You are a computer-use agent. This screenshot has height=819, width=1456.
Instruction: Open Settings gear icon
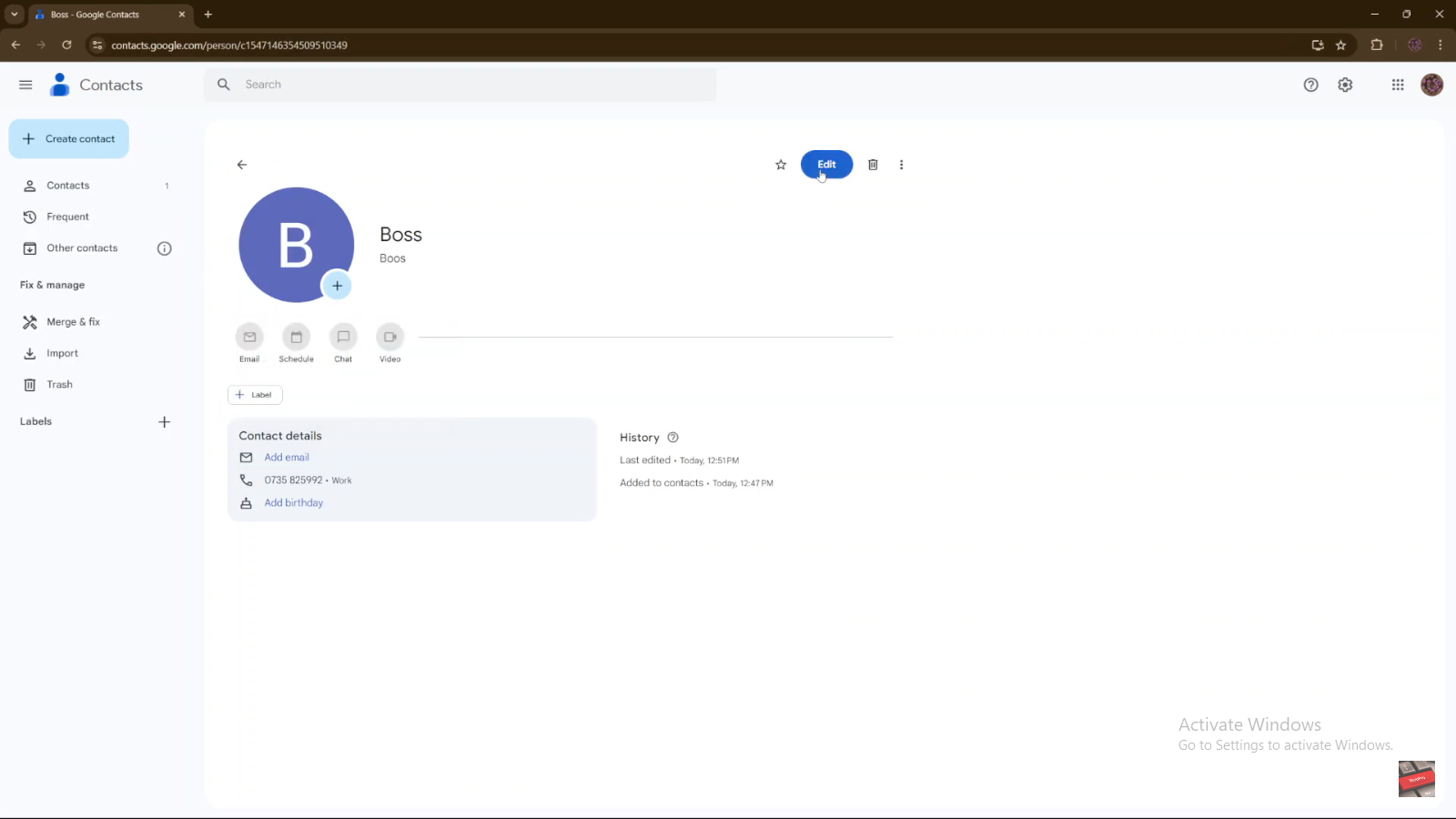pyautogui.click(x=1345, y=85)
